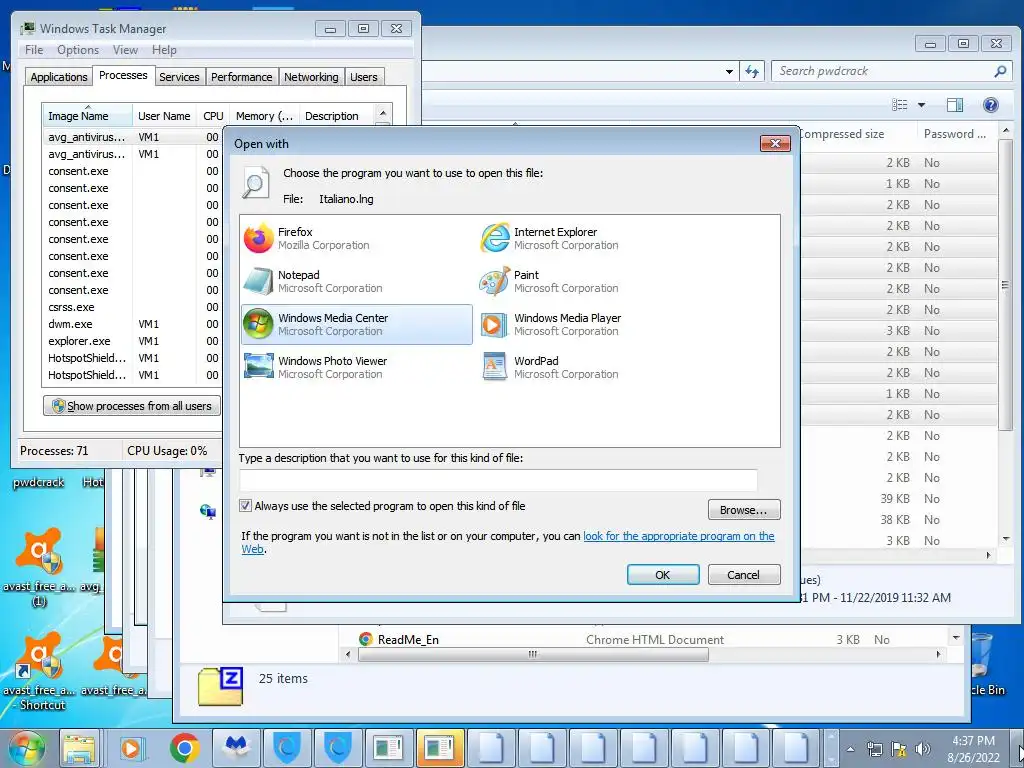1024x768 pixels.
Task: Open the view options dropdown arrow in explorer
Action: pos(921,105)
